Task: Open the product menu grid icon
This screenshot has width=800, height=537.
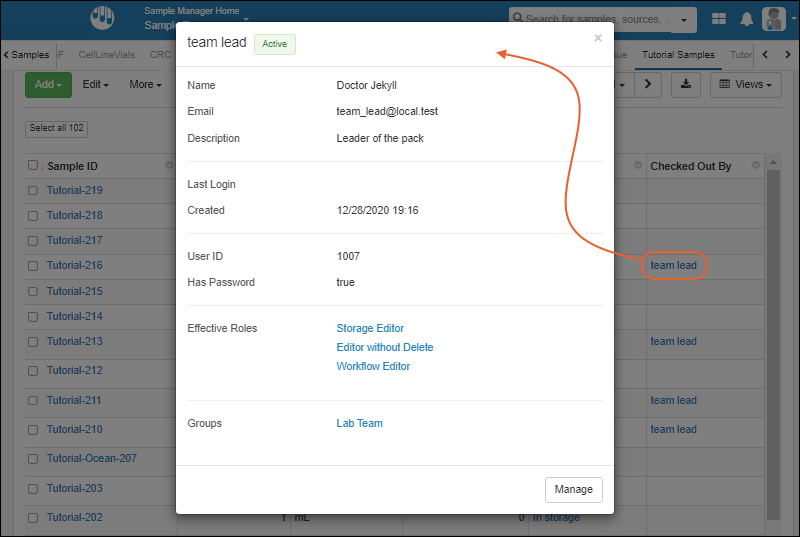Action: point(719,19)
